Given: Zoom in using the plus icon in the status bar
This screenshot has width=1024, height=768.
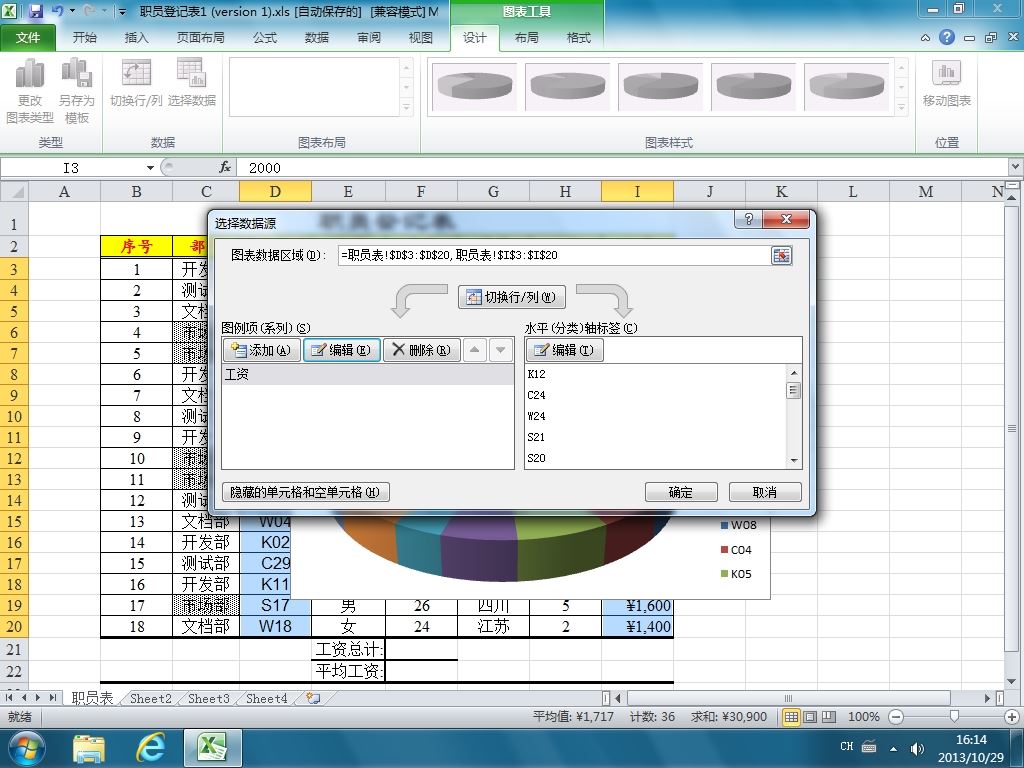Looking at the screenshot, I should 1012,717.
